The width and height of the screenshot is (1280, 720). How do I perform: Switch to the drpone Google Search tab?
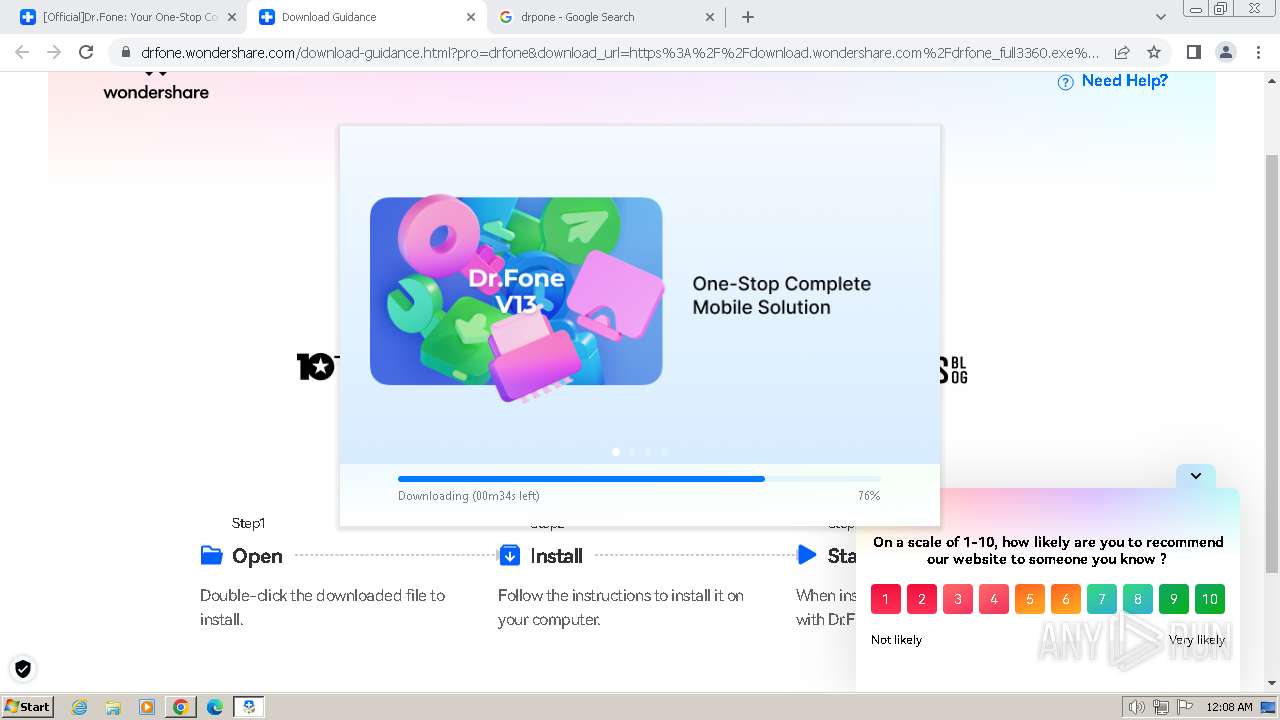[x=605, y=17]
